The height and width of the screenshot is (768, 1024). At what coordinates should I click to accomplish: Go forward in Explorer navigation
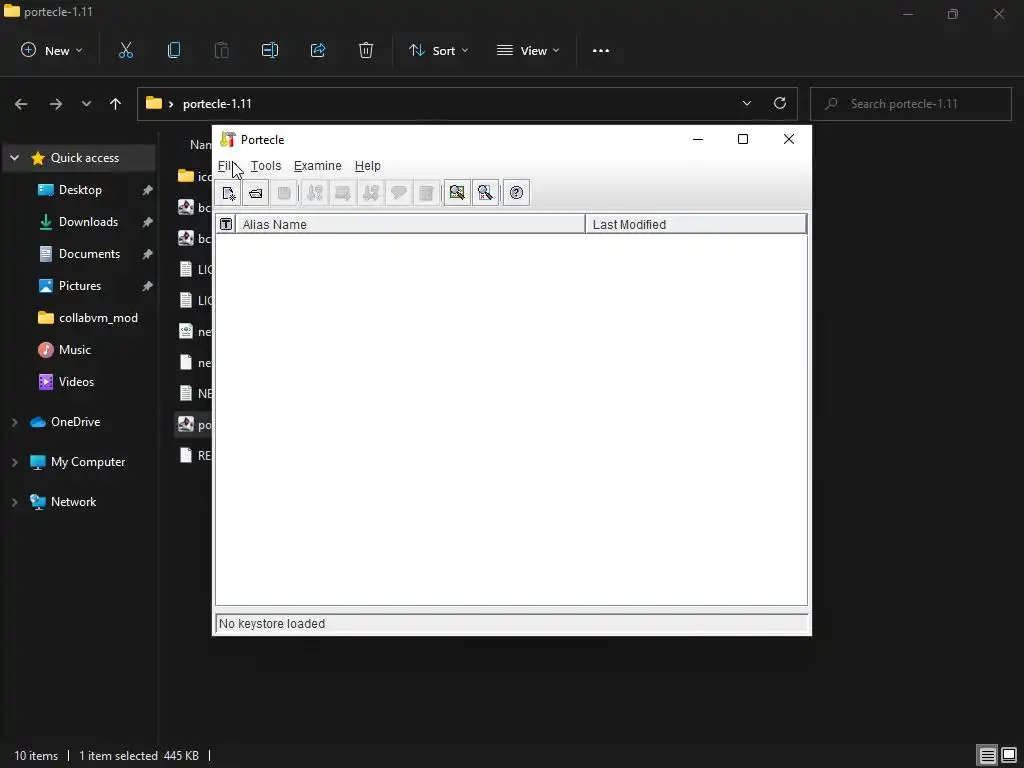click(x=56, y=104)
